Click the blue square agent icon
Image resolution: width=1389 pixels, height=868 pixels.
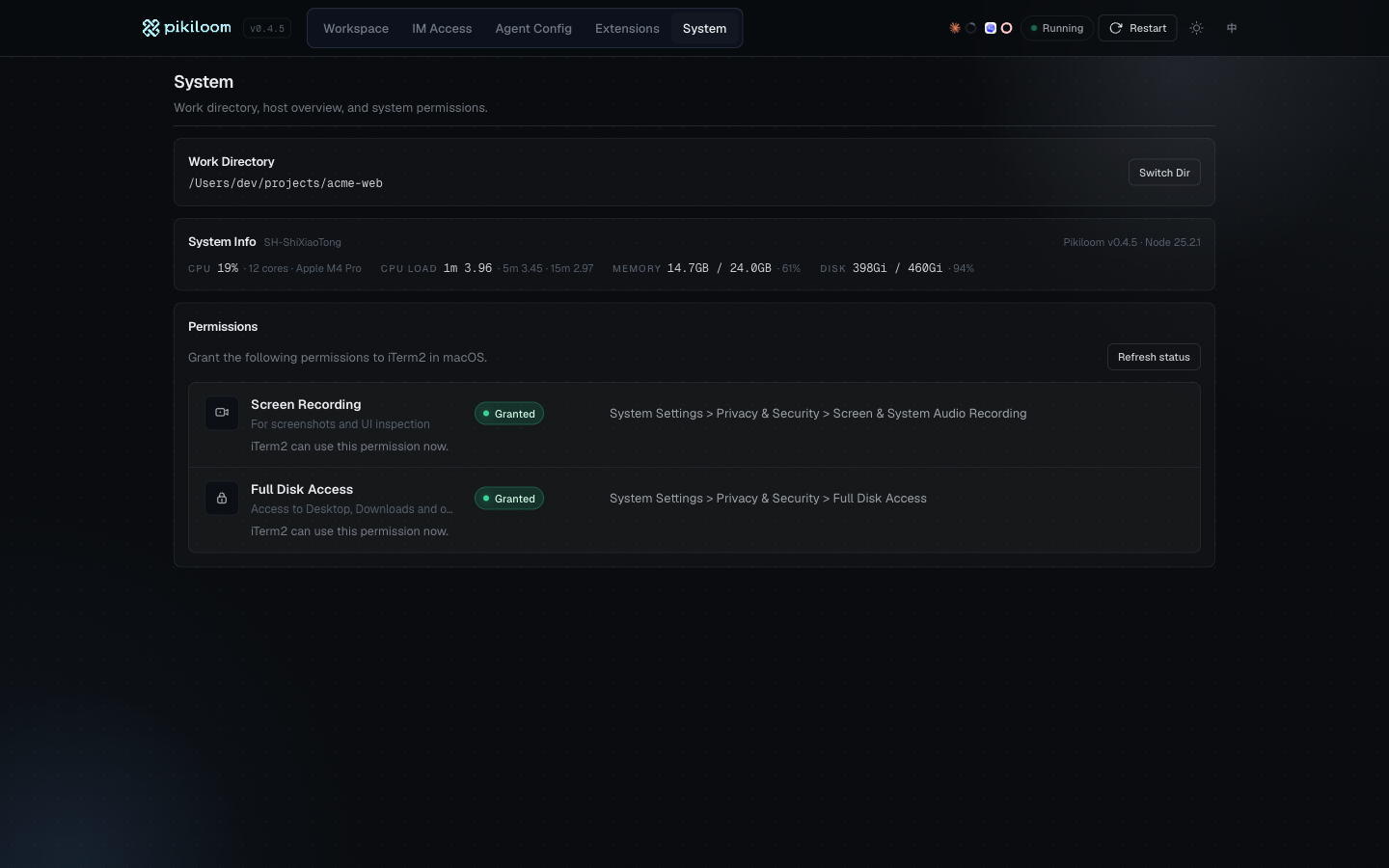click(x=990, y=28)
